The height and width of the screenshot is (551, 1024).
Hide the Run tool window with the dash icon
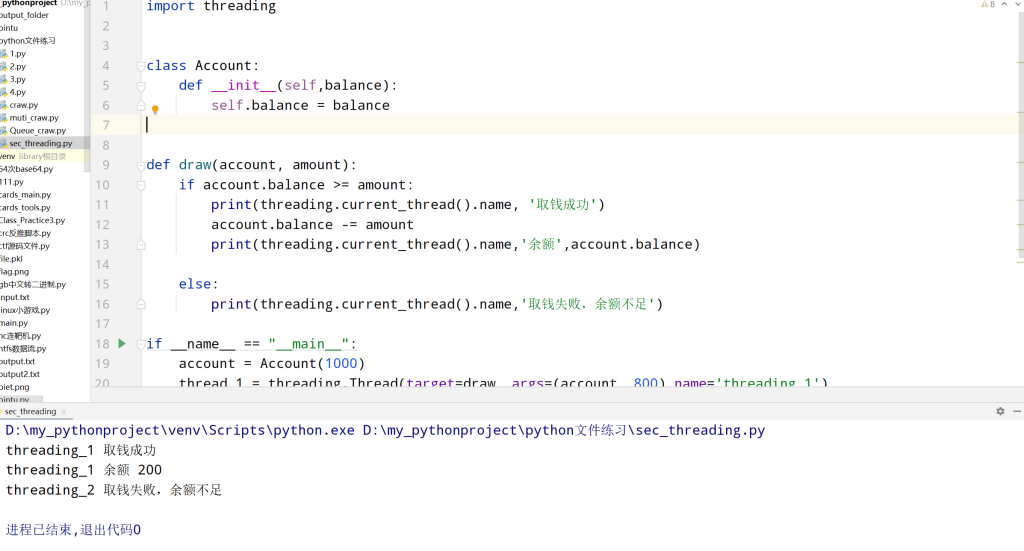[x=1016, y=411]
